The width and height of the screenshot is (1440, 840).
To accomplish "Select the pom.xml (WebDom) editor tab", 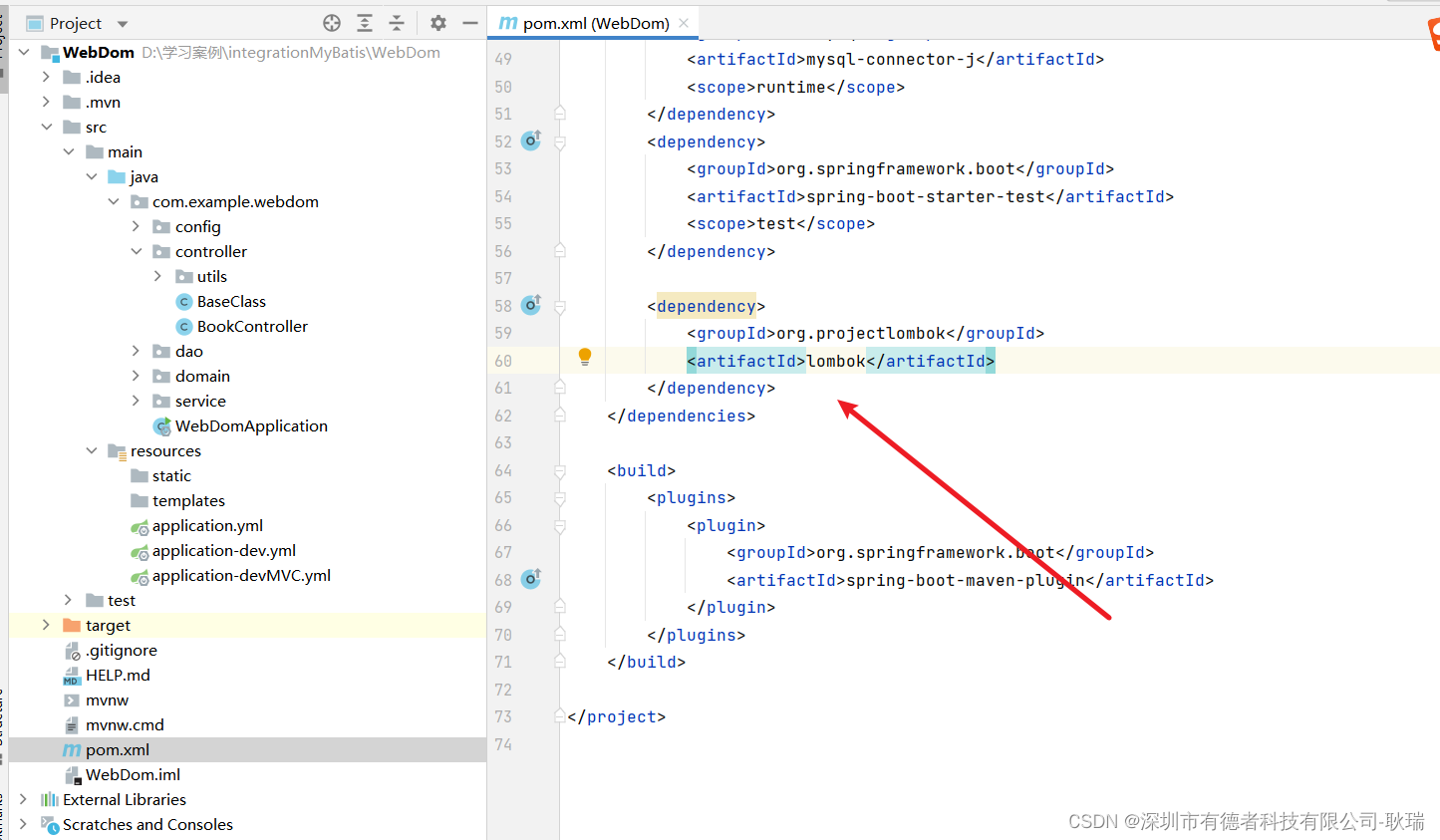I will click(594, 23).
